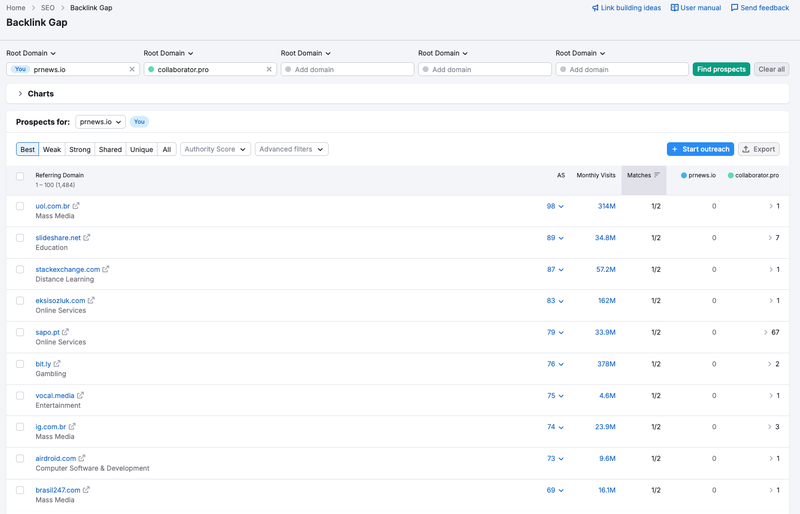Screen dimensions: 800x514
Task: Expand the Charts section
Action: [20, 94]
